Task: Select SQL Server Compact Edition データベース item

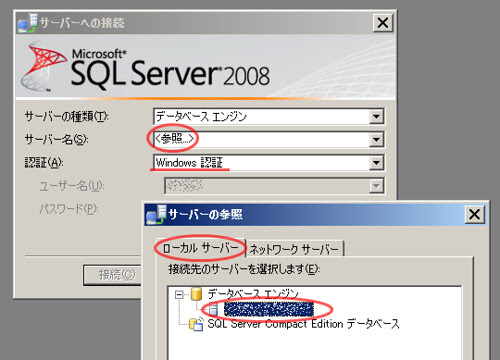Action: coord(303,324)
